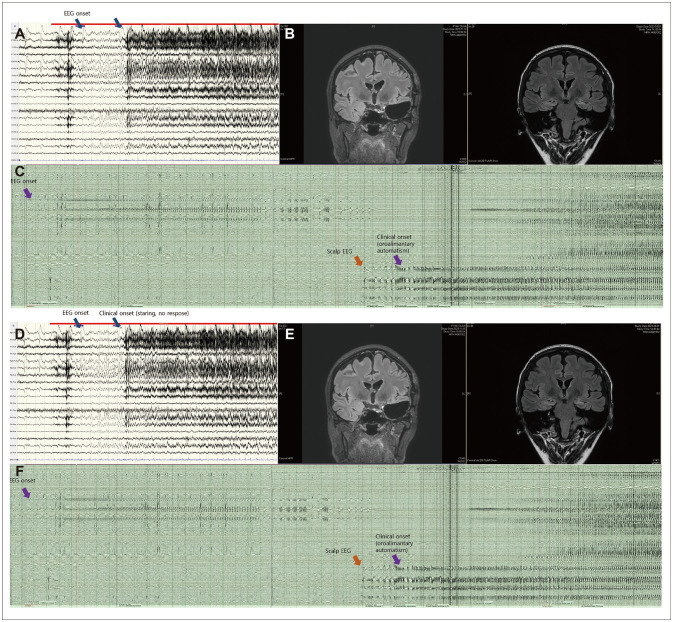Open the right coronal MRI image in panel E
Image resolution: width=673 pixels, height=622 pixels.
coord(564,393)
